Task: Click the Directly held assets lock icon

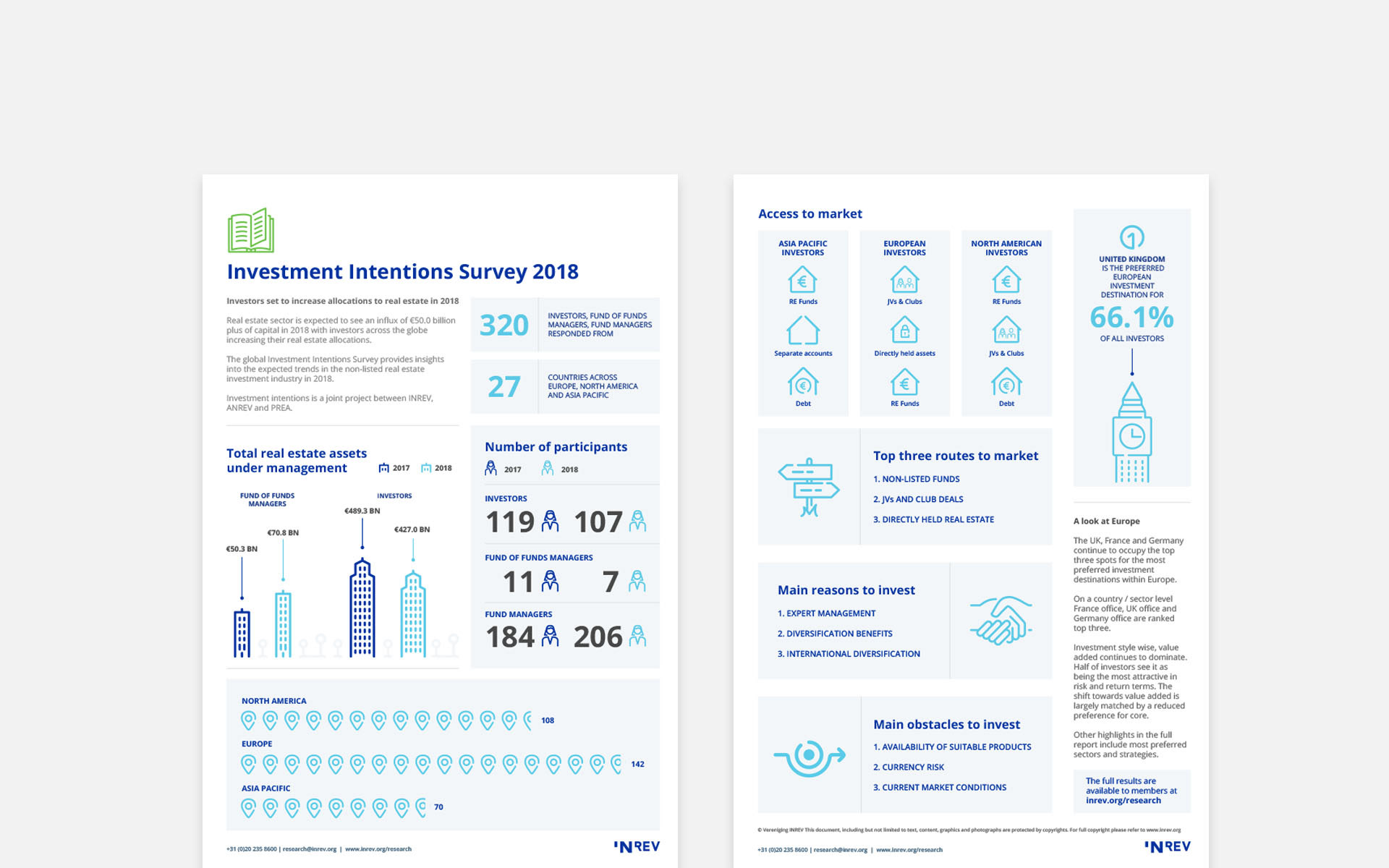Action: [x=904, y=331]
